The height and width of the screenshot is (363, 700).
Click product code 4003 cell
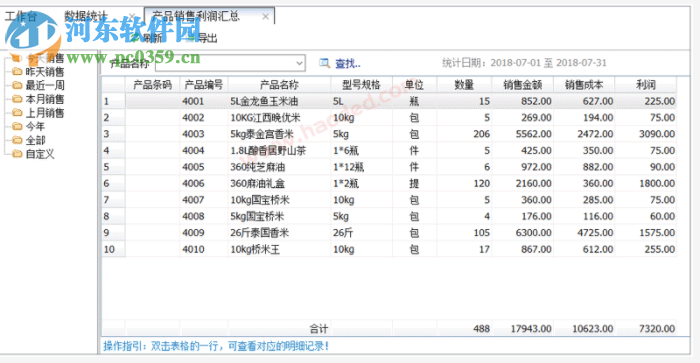tap(204, 134)
